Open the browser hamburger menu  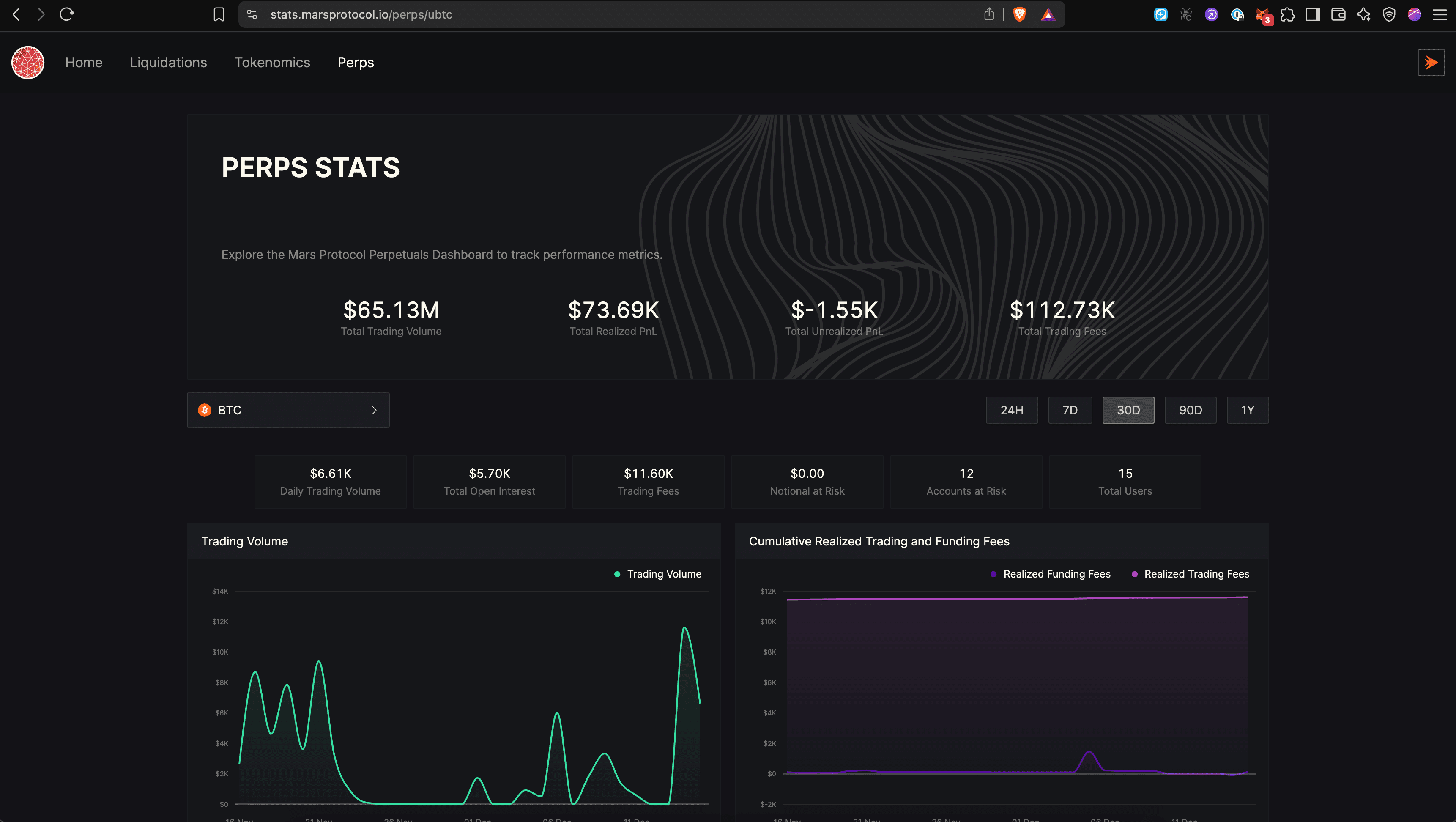tap(1440, 14)
